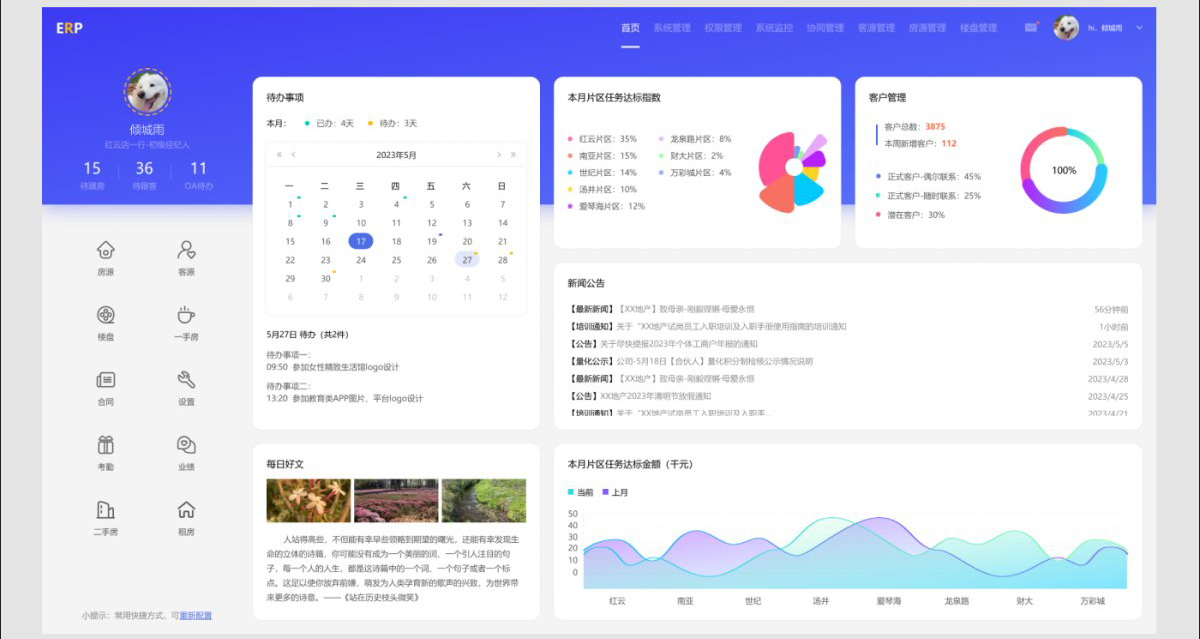Viewport: 1200px width, 639px height.
Task: Open the 设置 wrench settings shortcut
Action: click(186, 380)
